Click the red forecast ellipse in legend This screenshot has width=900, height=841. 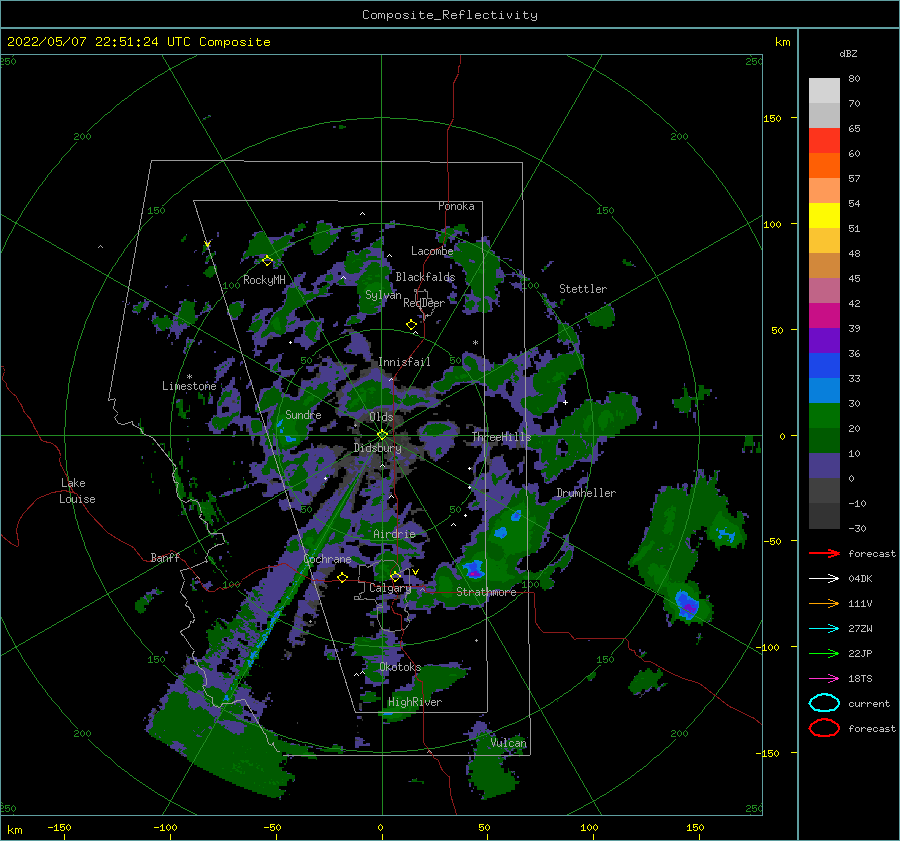click(824, 728)
